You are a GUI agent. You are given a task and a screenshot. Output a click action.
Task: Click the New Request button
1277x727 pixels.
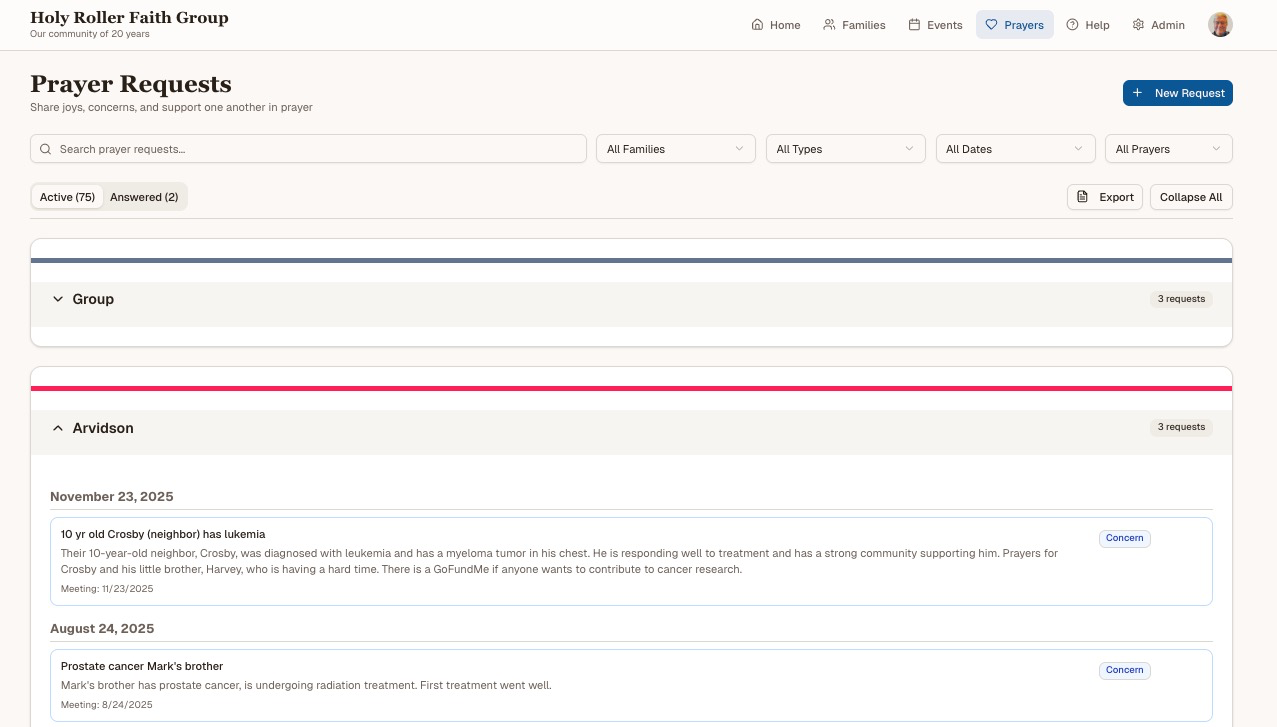[1177, 92]
